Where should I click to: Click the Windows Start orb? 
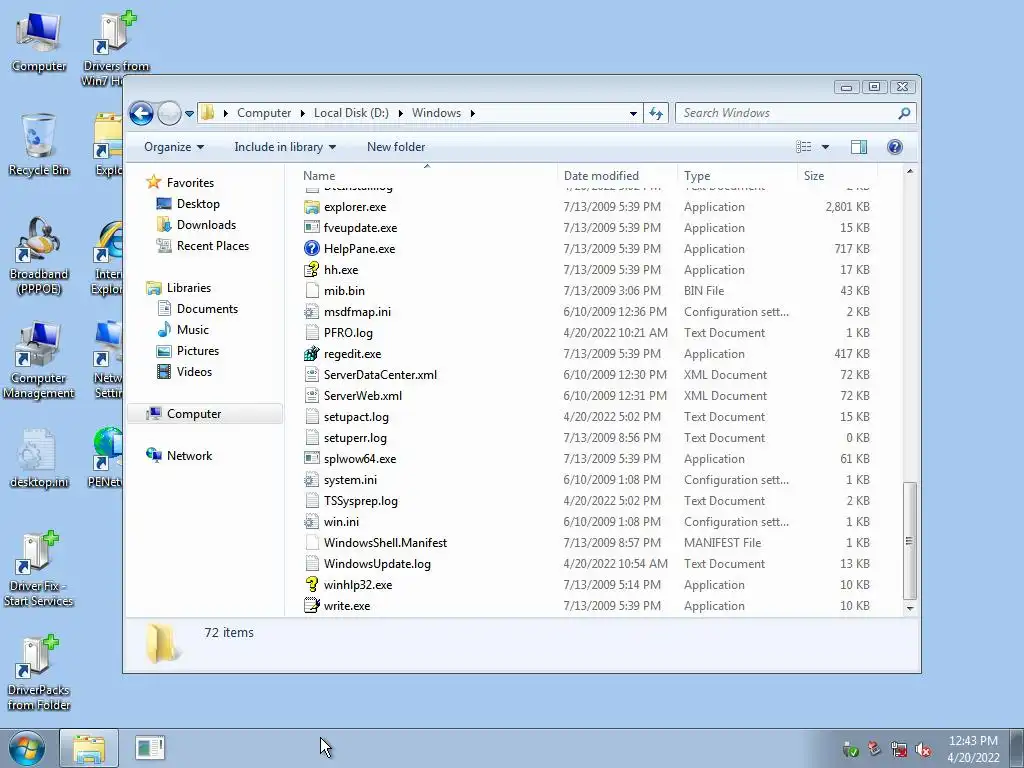pos(26,748)
